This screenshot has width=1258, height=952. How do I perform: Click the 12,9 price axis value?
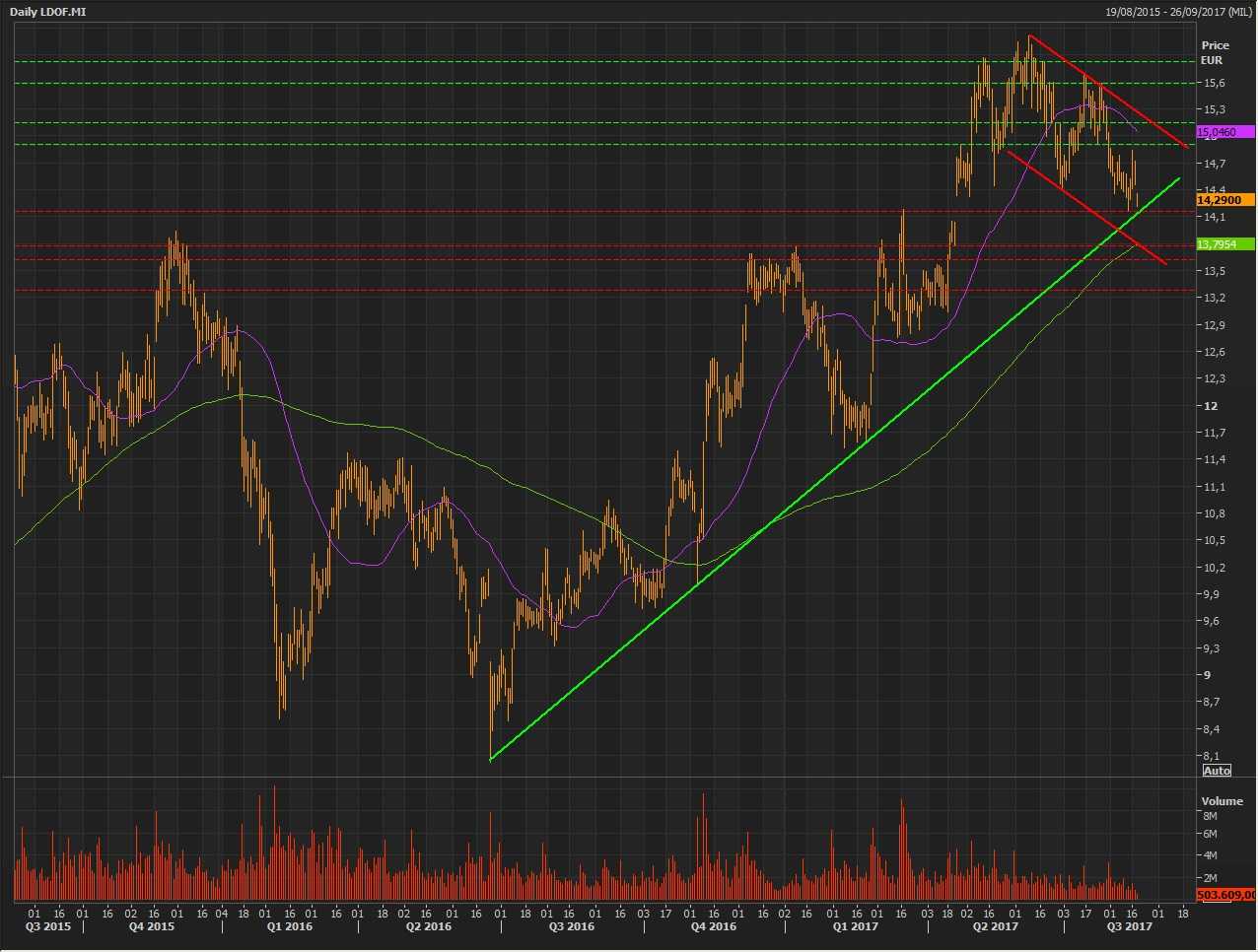[1214, 325]
